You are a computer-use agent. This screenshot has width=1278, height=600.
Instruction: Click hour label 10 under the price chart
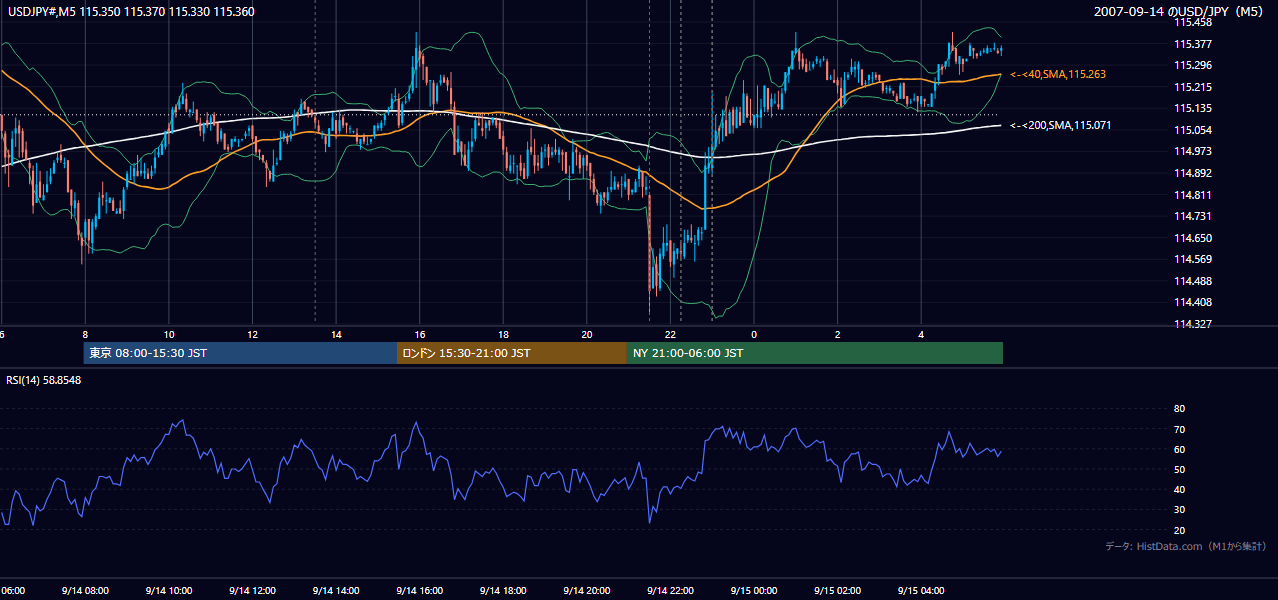[169, 334]
